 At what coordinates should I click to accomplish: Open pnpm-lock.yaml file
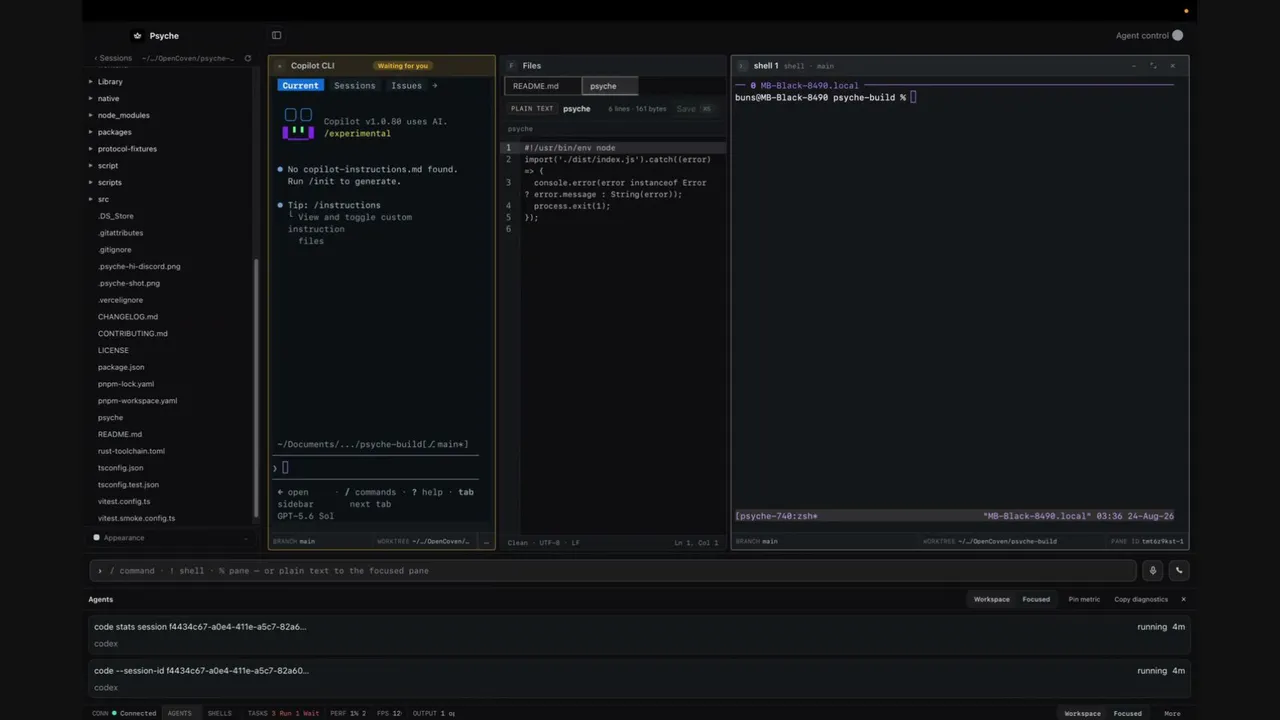[126, 384]
